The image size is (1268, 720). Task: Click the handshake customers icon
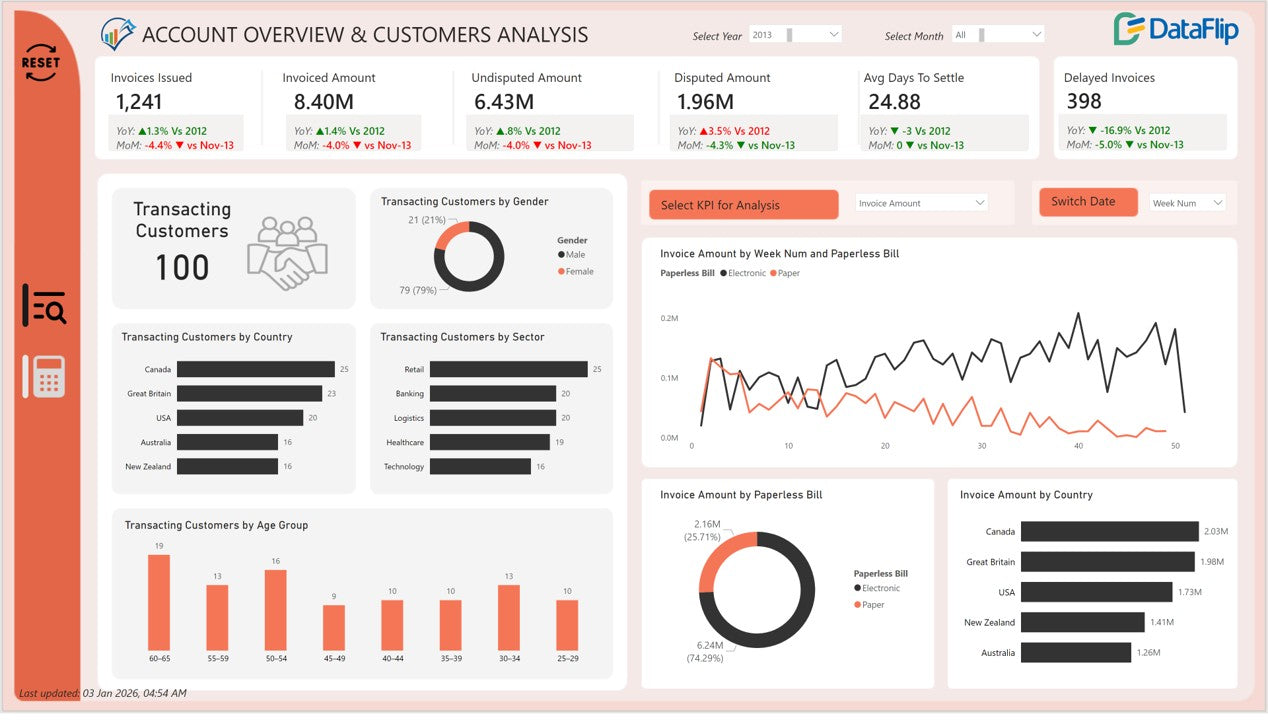tap(287, 253)
